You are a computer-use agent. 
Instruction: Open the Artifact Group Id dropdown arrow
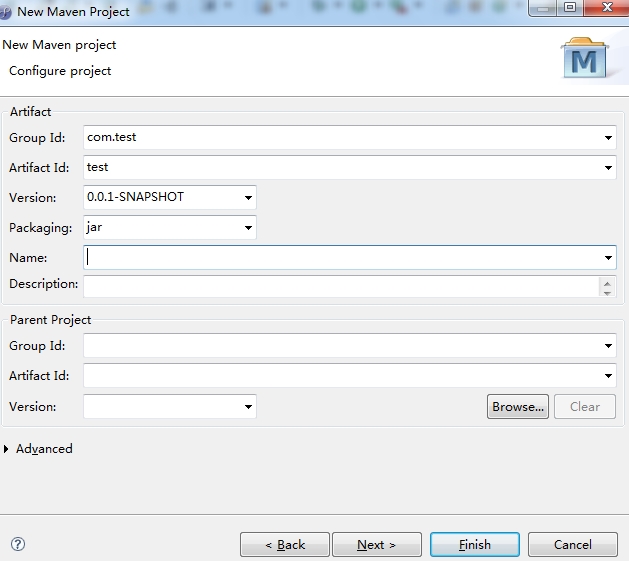[608, 138]
